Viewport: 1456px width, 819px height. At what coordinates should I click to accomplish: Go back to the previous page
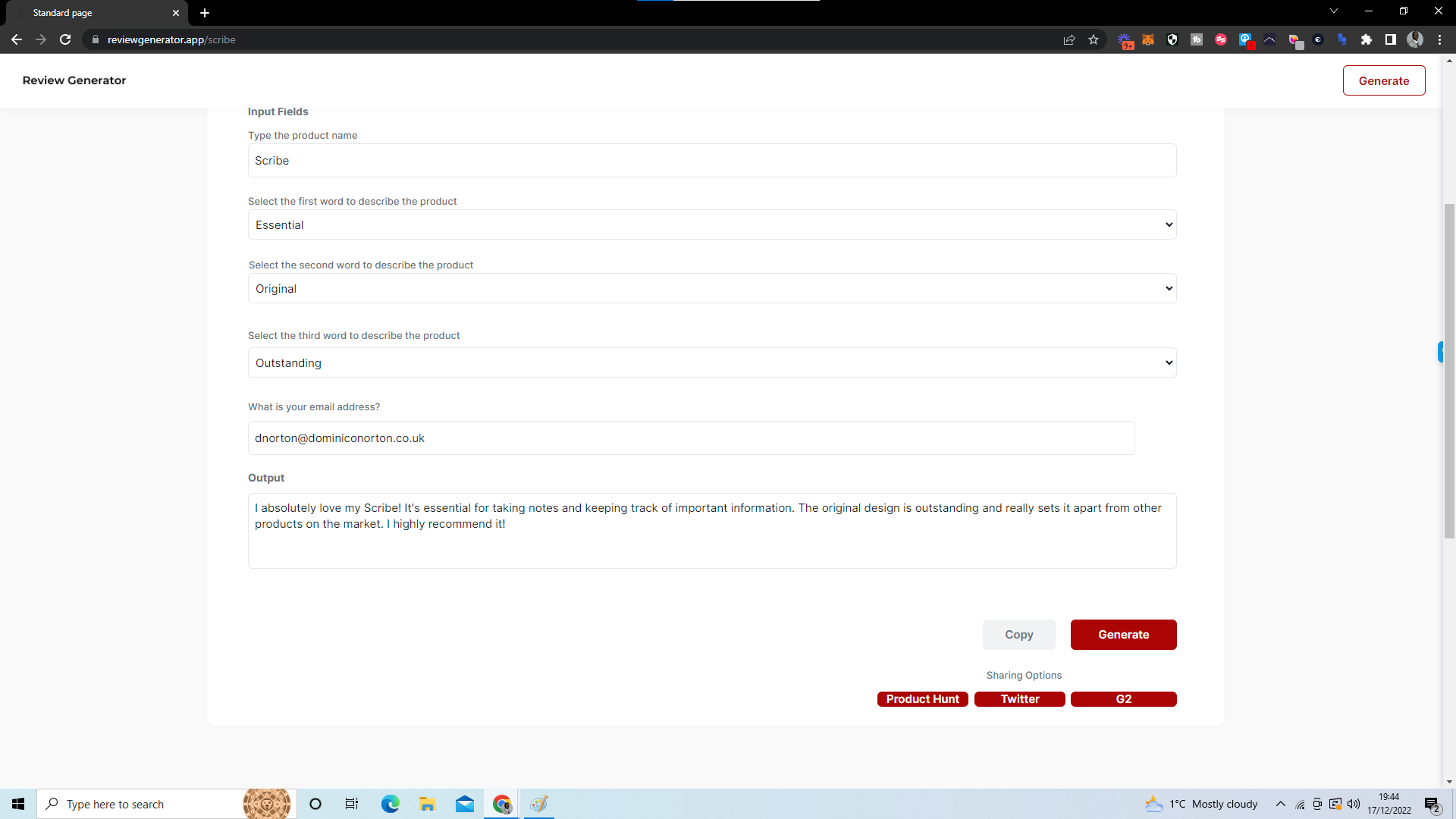pos(17,39)
